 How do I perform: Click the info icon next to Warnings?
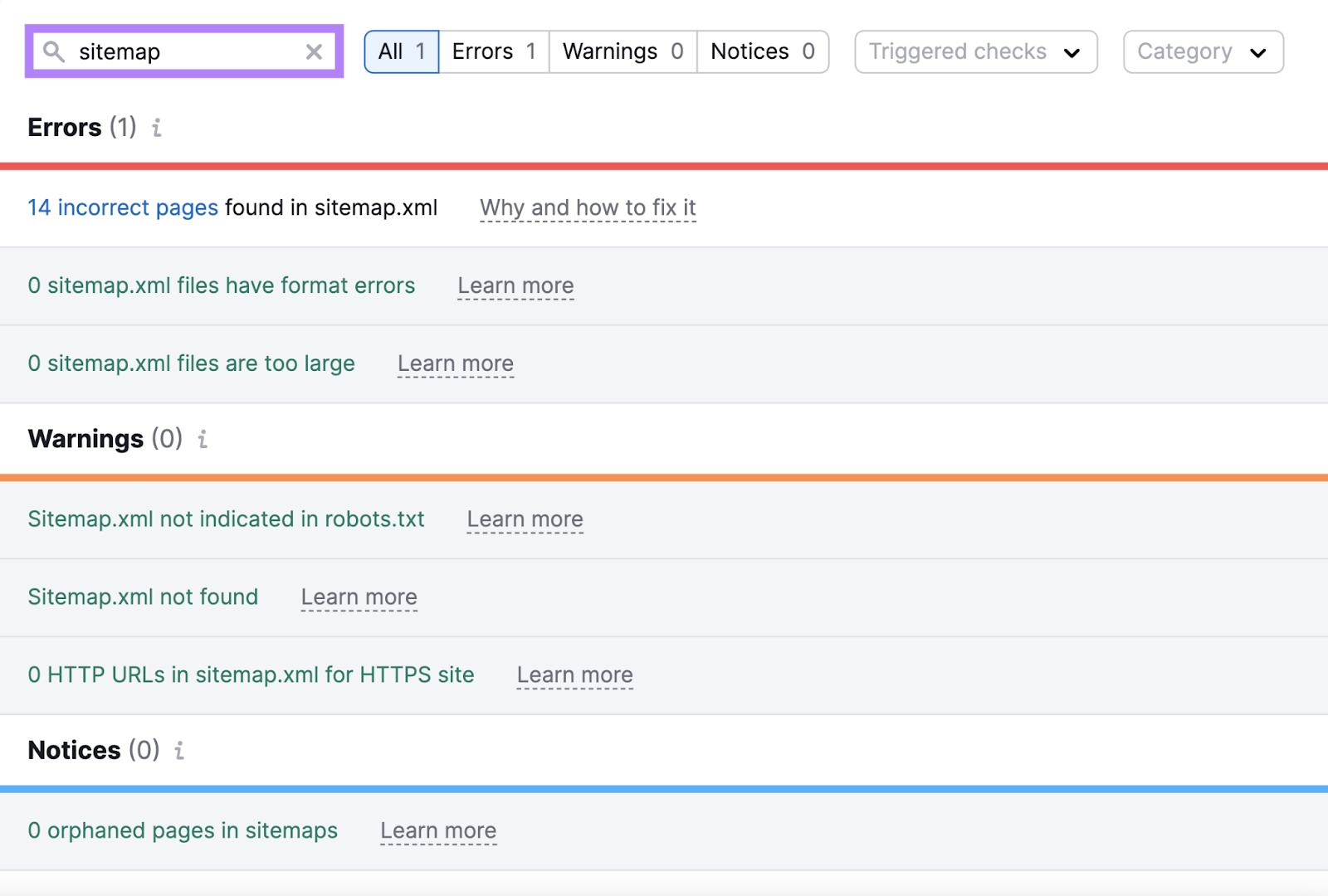pyautogui.click(x=202, y=440)
